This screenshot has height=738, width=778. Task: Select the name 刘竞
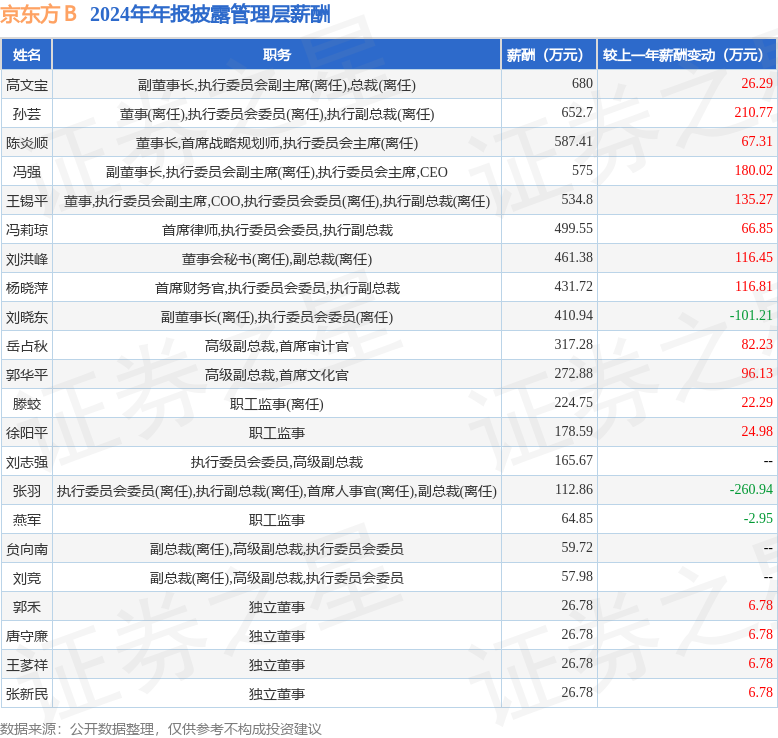pos(27,578)
